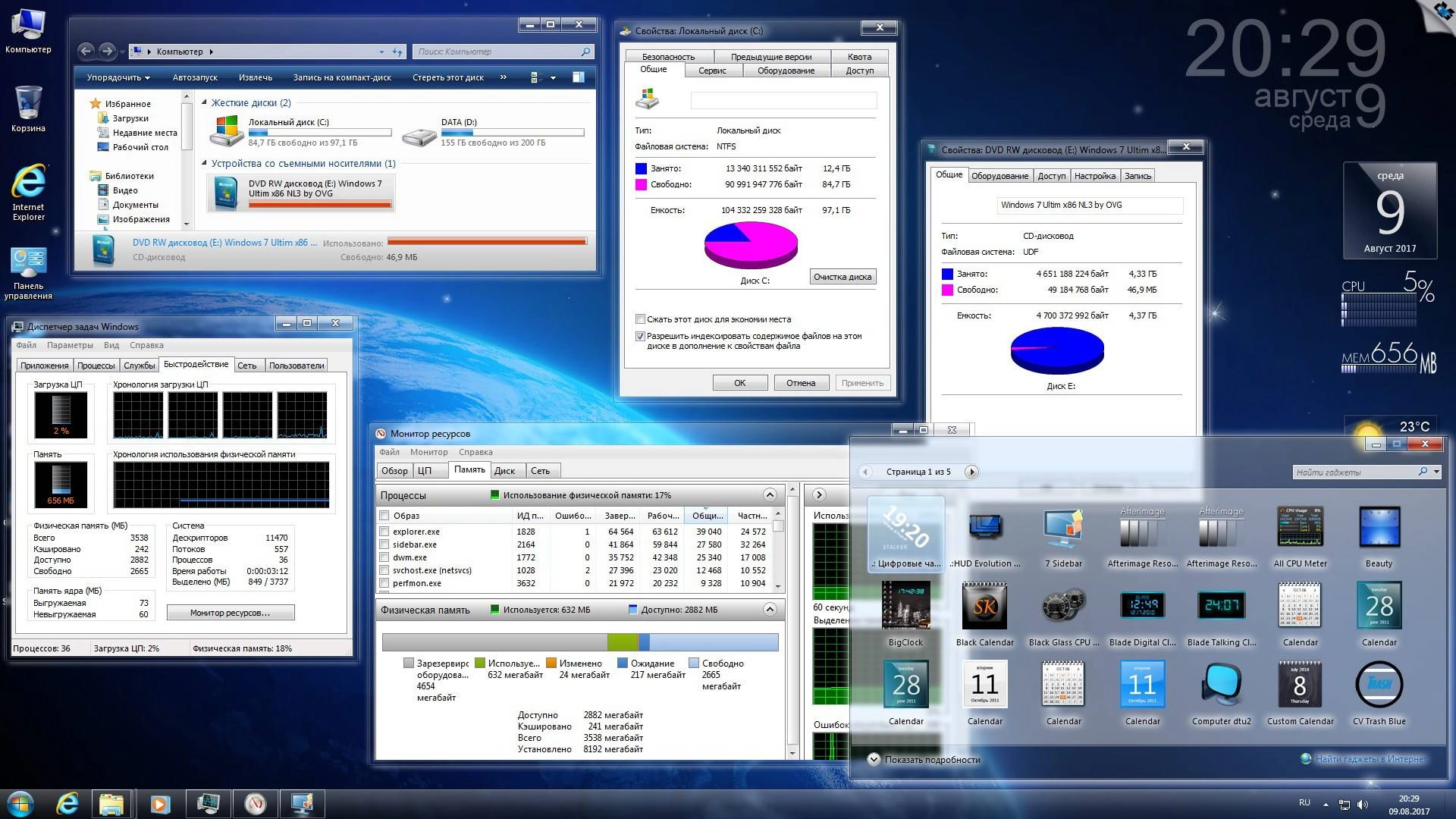Click Извлечь in Explorer toolbar
The height and width of the screenshot is (819, 1456).
[x=256, y=77]
